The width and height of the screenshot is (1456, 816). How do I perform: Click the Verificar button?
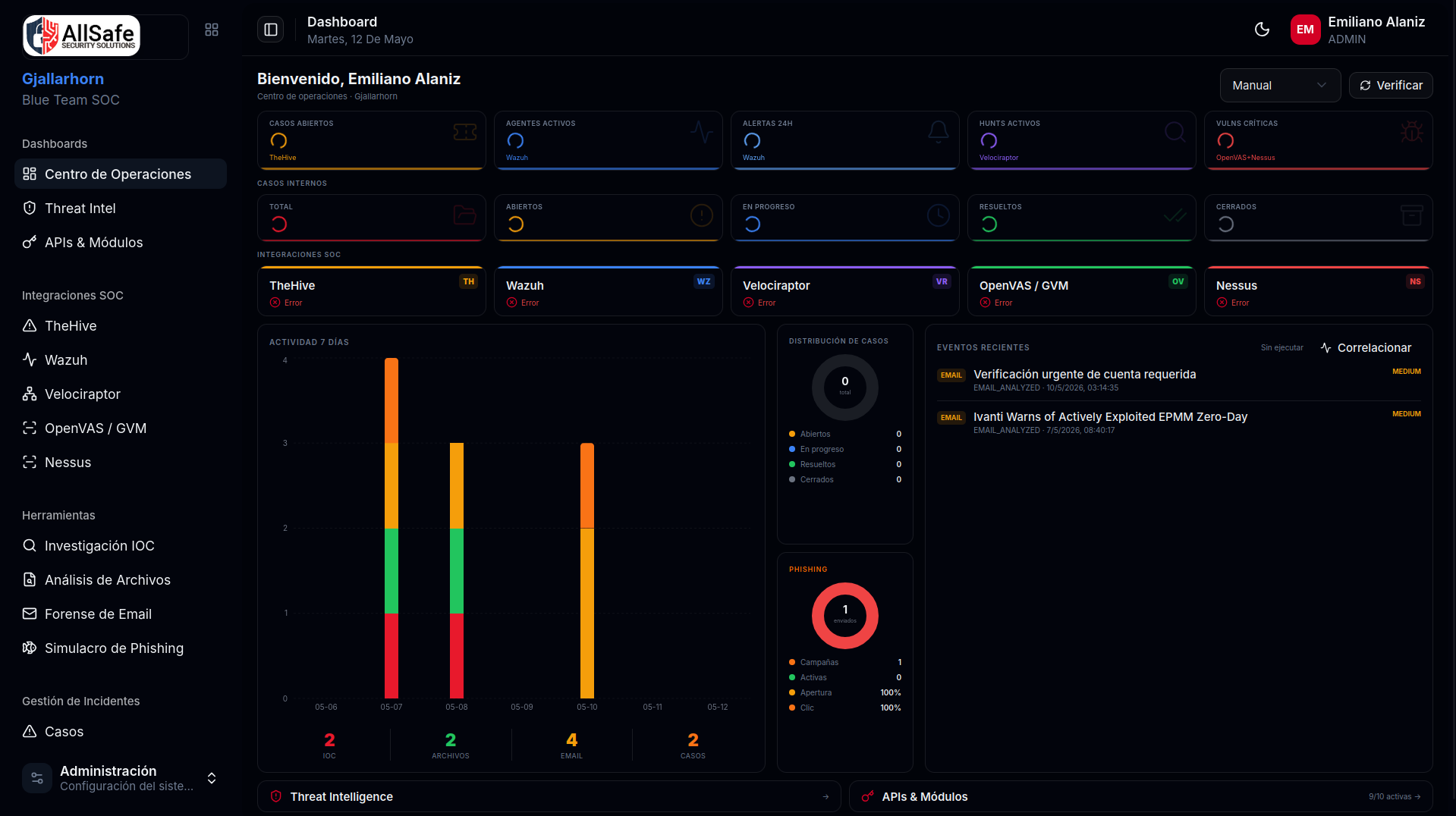(x=1391, y=86)
